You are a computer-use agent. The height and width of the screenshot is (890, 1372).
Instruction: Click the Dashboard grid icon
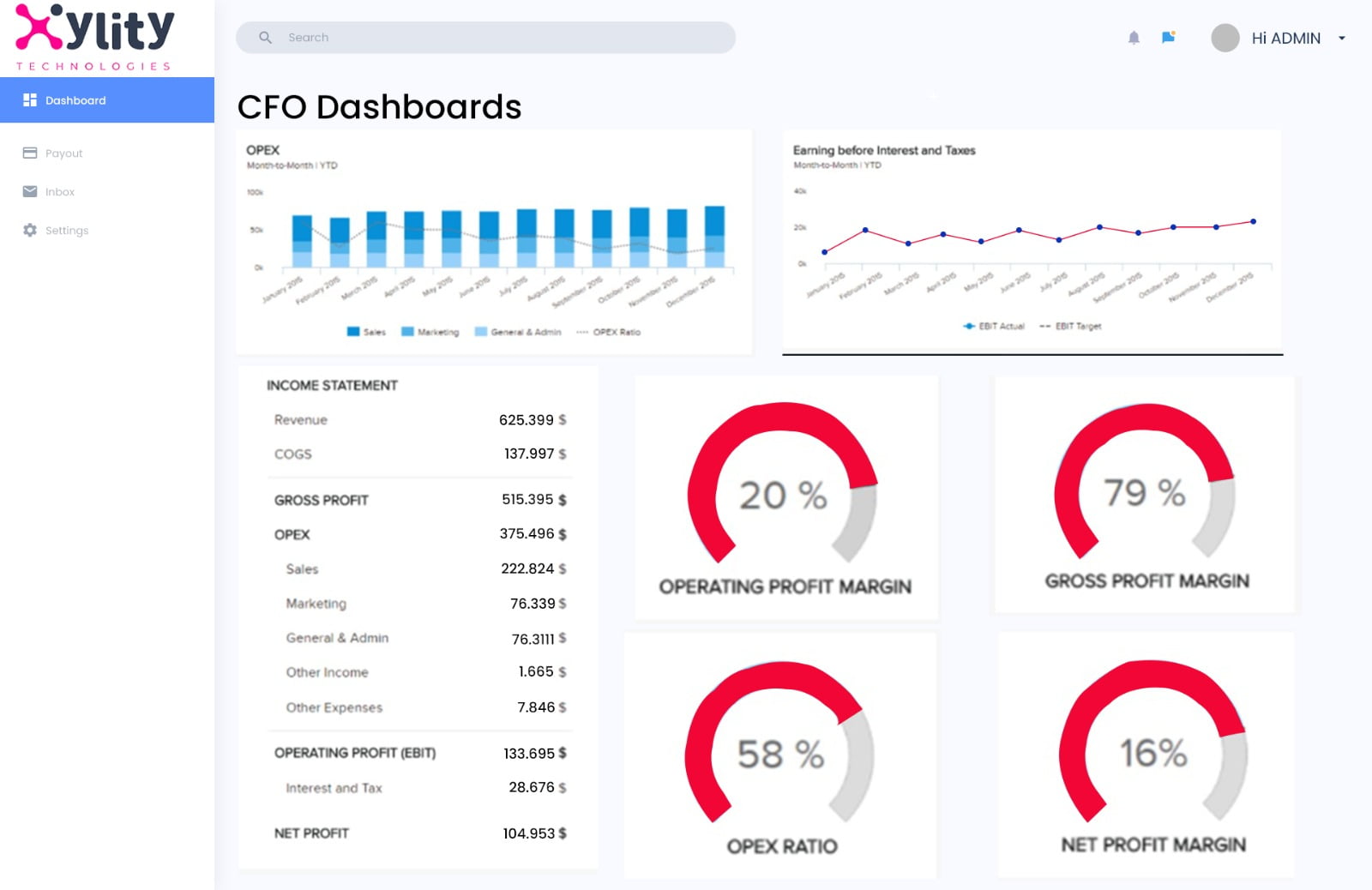point(30,100)
